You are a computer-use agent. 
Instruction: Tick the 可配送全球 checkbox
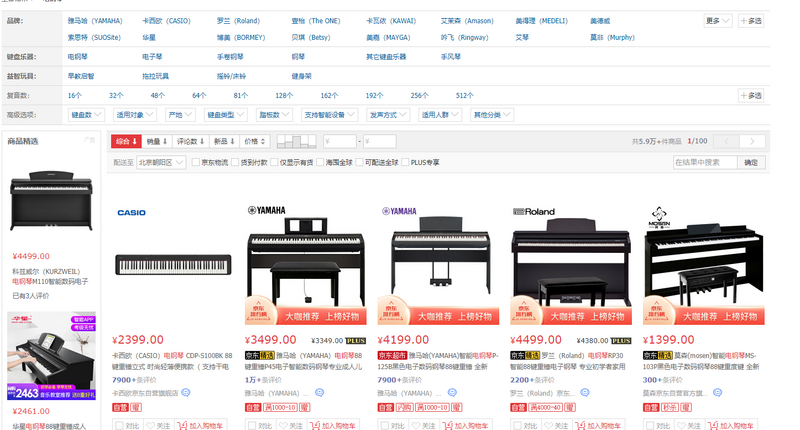pyautogui.click(x=359, y=162)
